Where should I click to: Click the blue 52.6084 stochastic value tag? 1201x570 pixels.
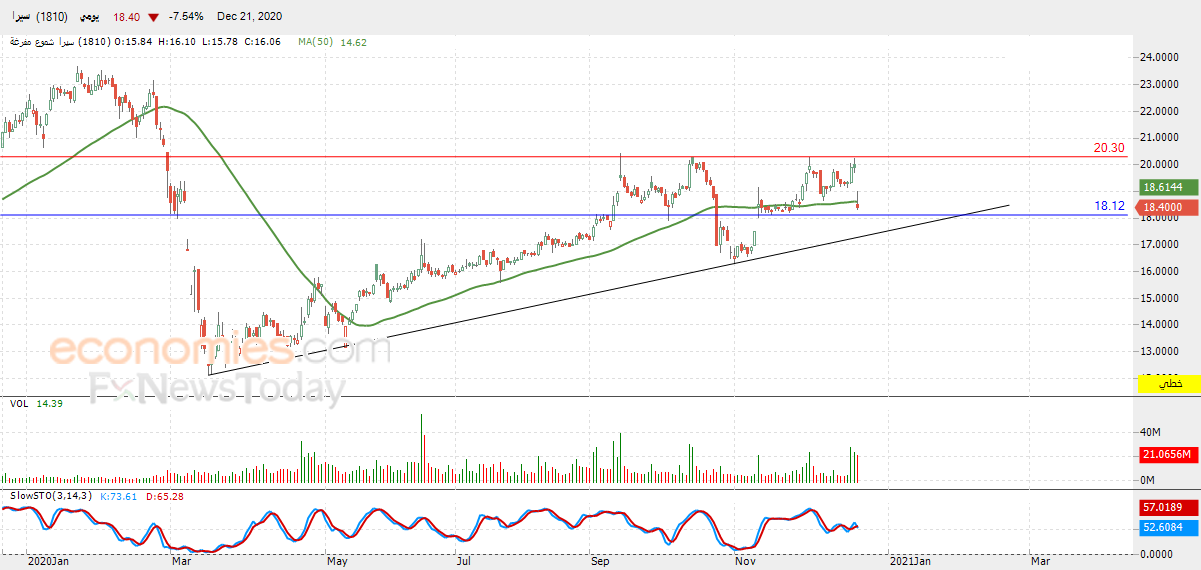point(1169,527)
